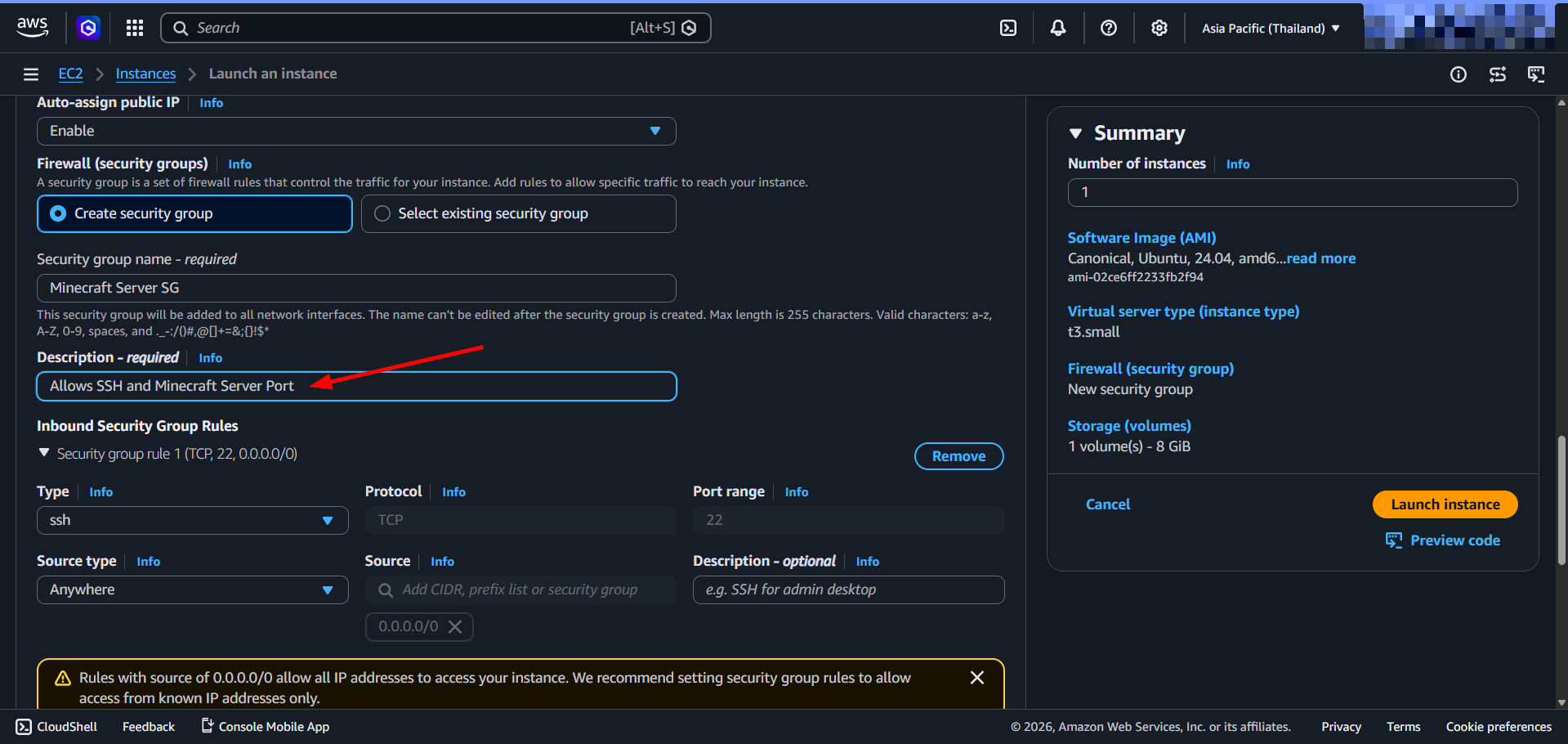
Task: Focus the AWS Search bar
Action: click(436, 28)
